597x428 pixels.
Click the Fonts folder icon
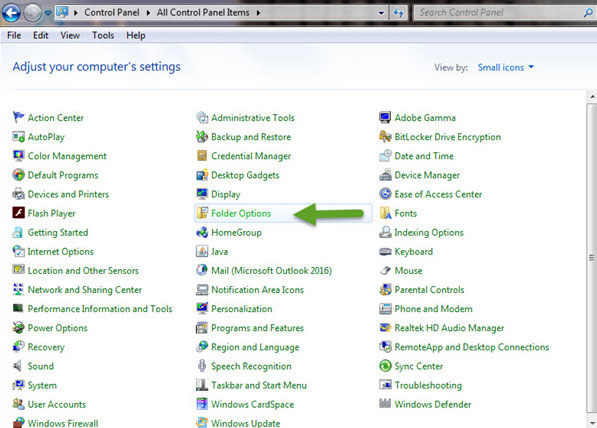(x=385, y=213)
